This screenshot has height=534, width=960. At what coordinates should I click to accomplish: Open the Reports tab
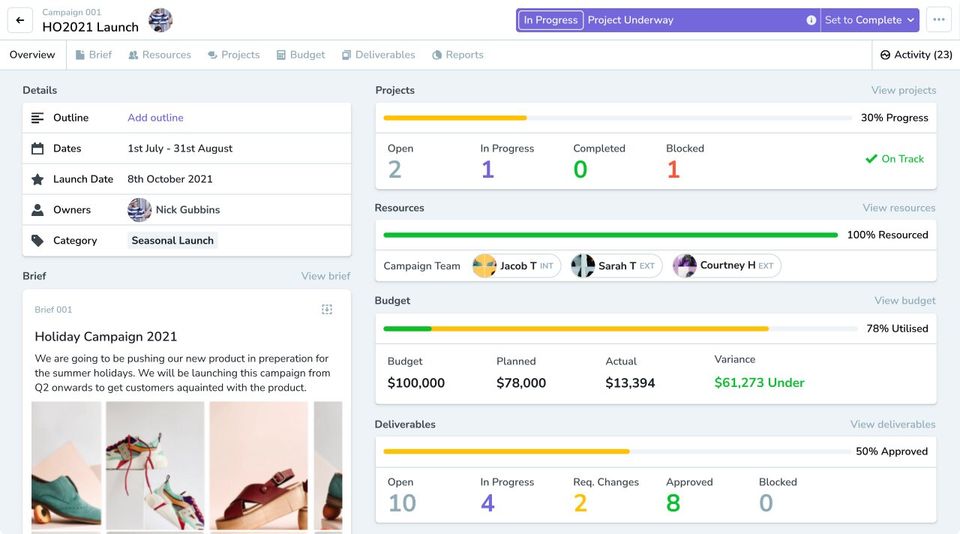click(x=457, y=55)
